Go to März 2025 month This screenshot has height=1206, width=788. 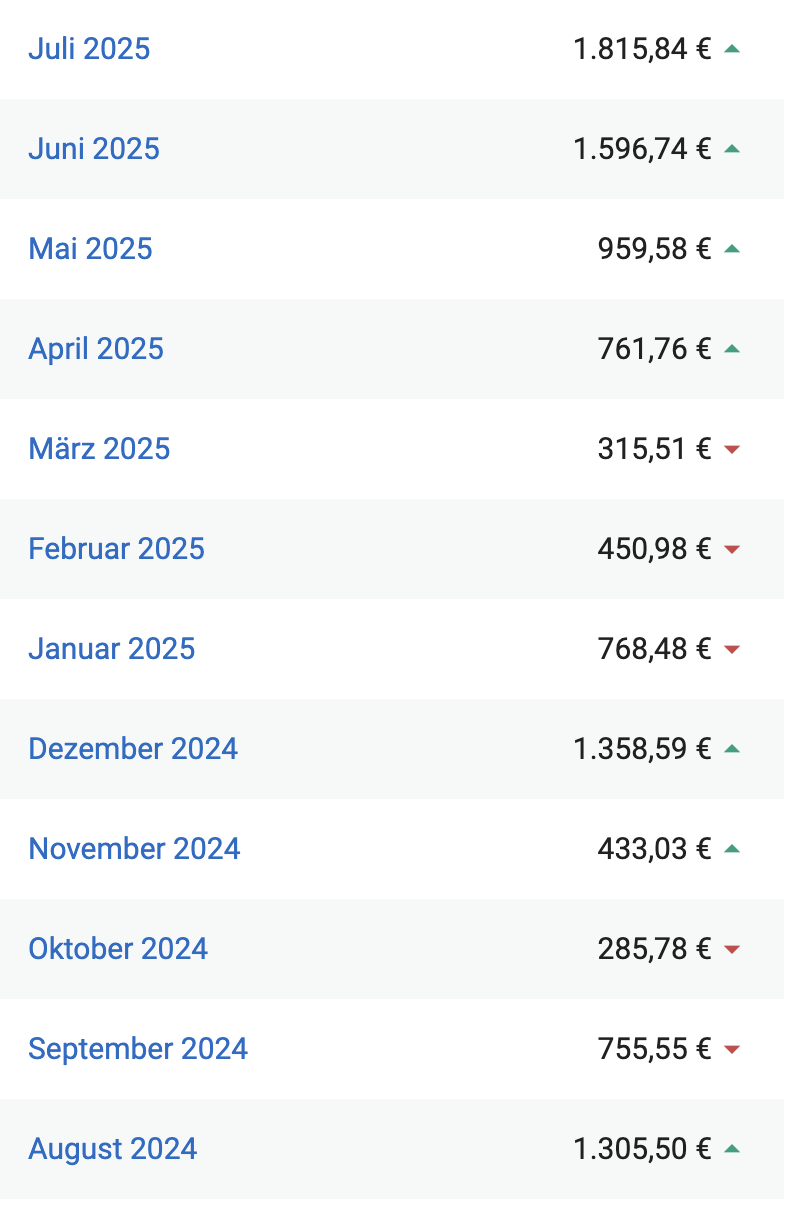[99, 449]
